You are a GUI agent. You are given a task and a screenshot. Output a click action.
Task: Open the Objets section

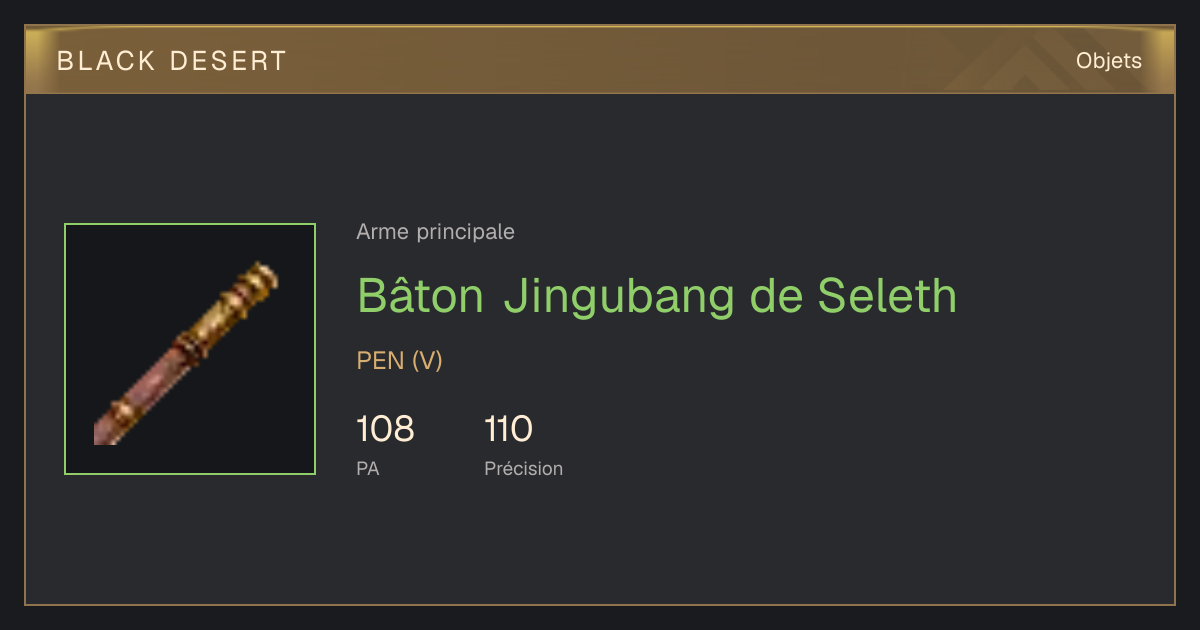[1109, 61]
